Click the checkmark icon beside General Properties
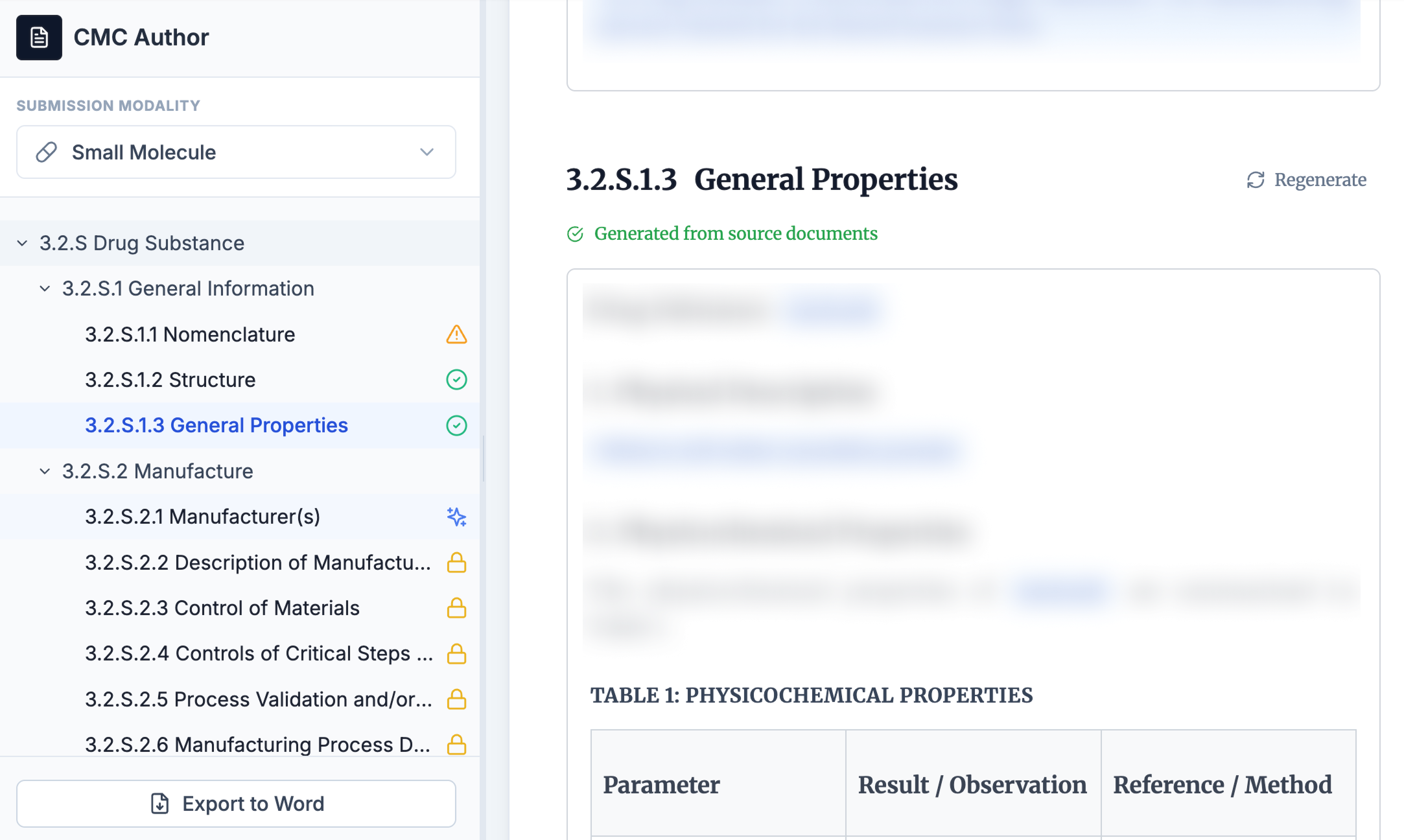1404x840 pixels. pos(457,425)
